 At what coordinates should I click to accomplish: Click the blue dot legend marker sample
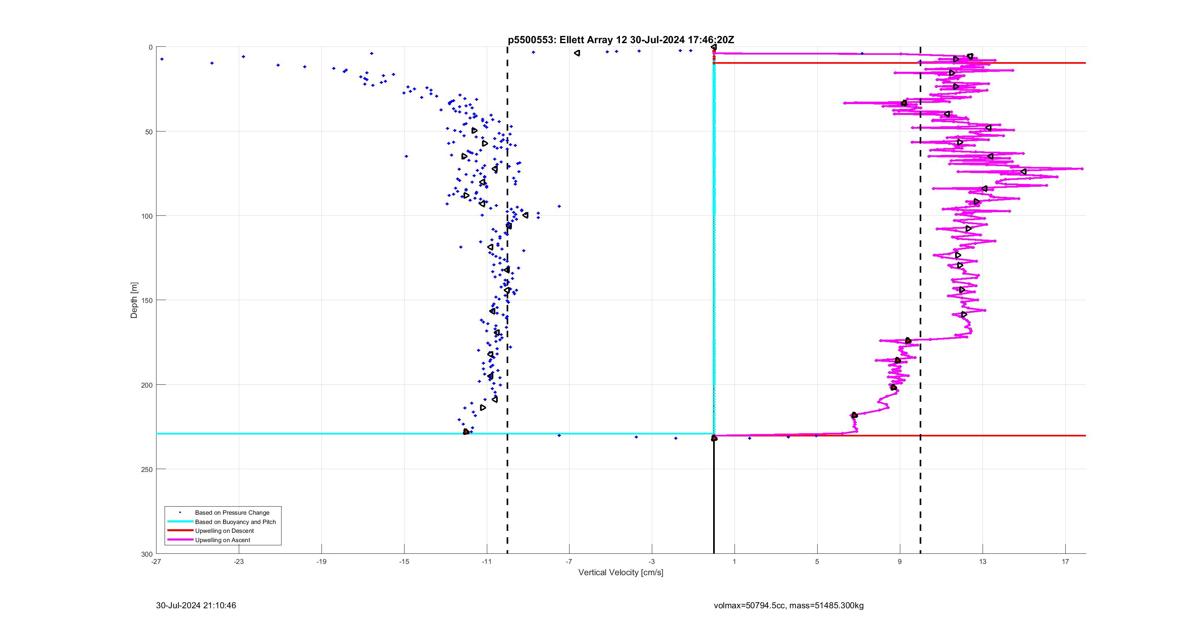coord(179,512)
